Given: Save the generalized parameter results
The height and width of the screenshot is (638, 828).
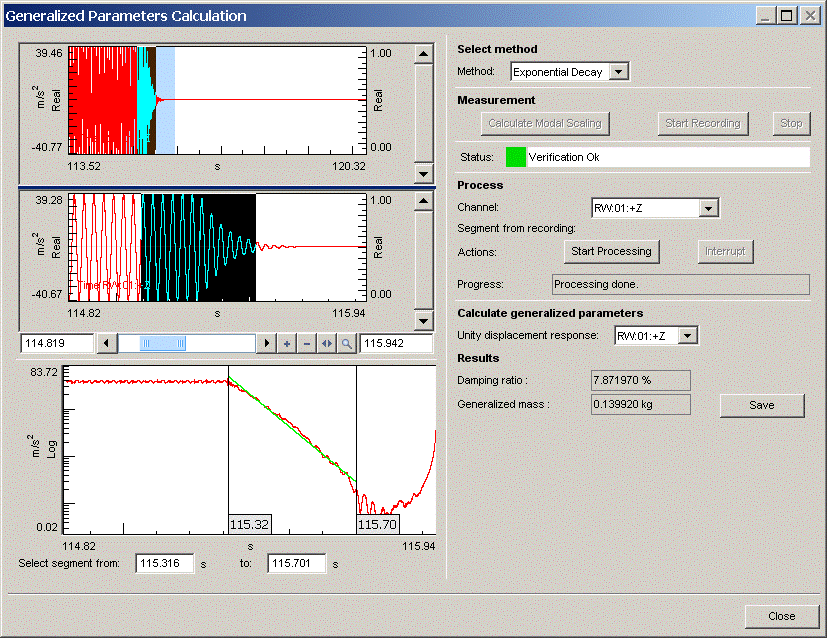Looking at the screenshot, I should pyautogui.click(x=761, y=405).
